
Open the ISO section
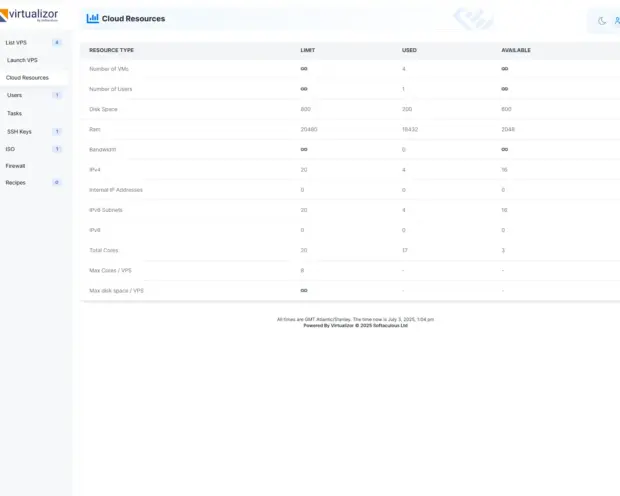click(x=10, y=149)
